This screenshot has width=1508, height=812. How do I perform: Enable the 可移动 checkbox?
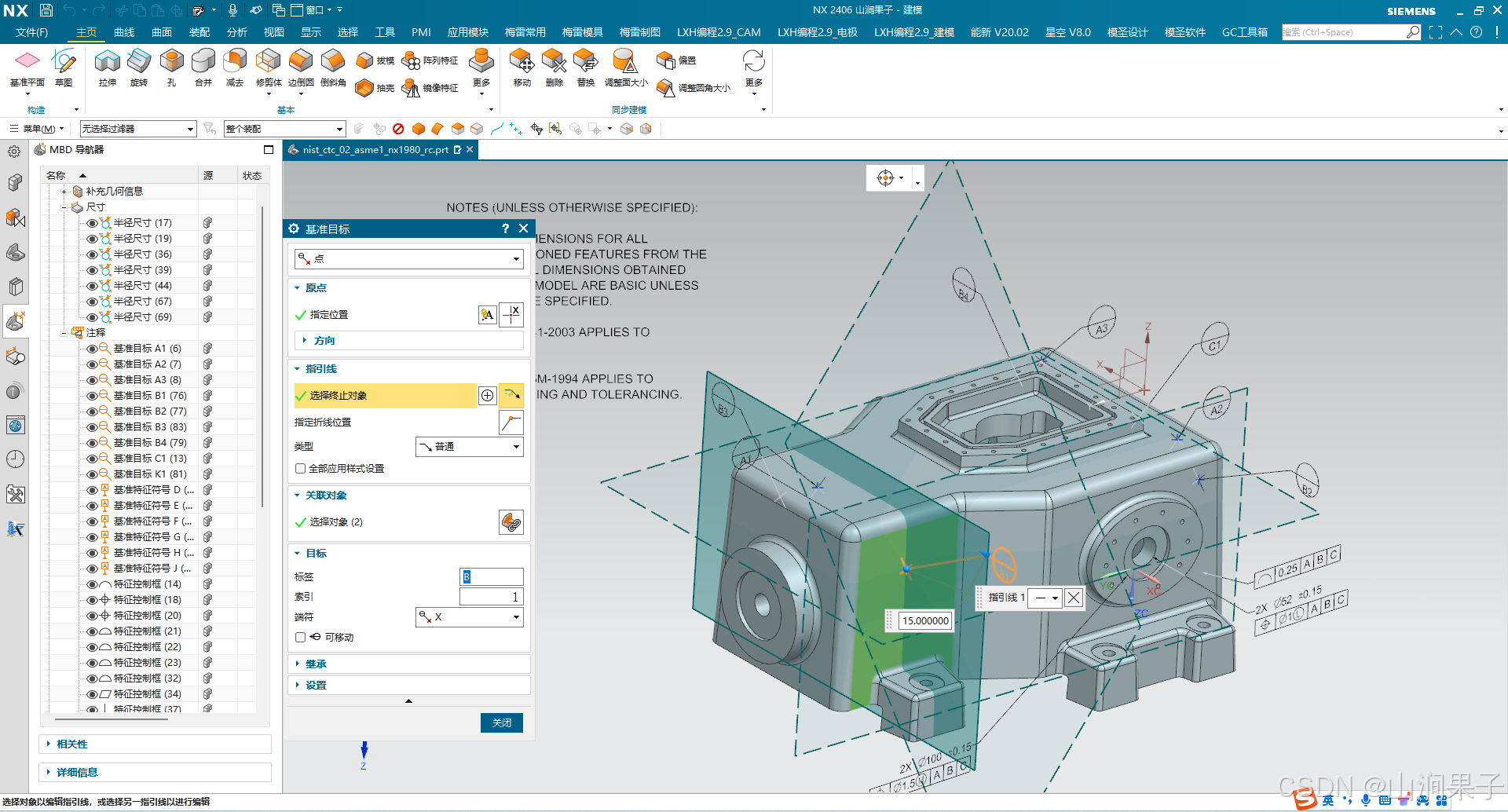click(x=300, y=638)
